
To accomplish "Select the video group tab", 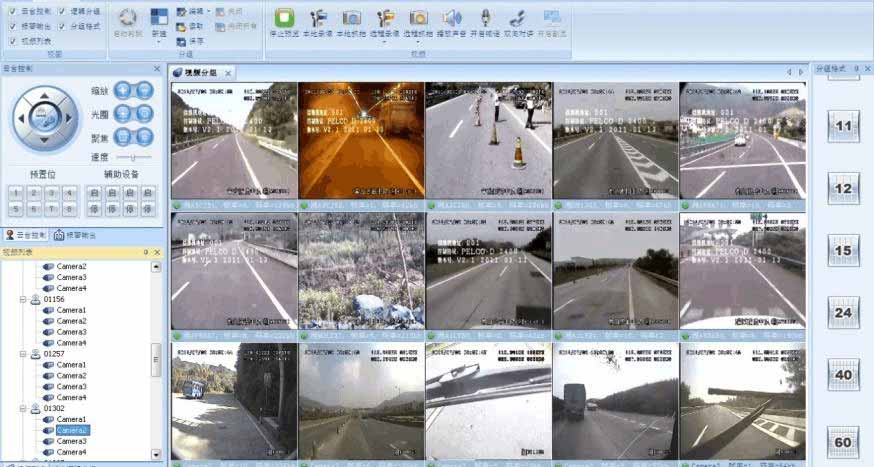I will 200,73.
